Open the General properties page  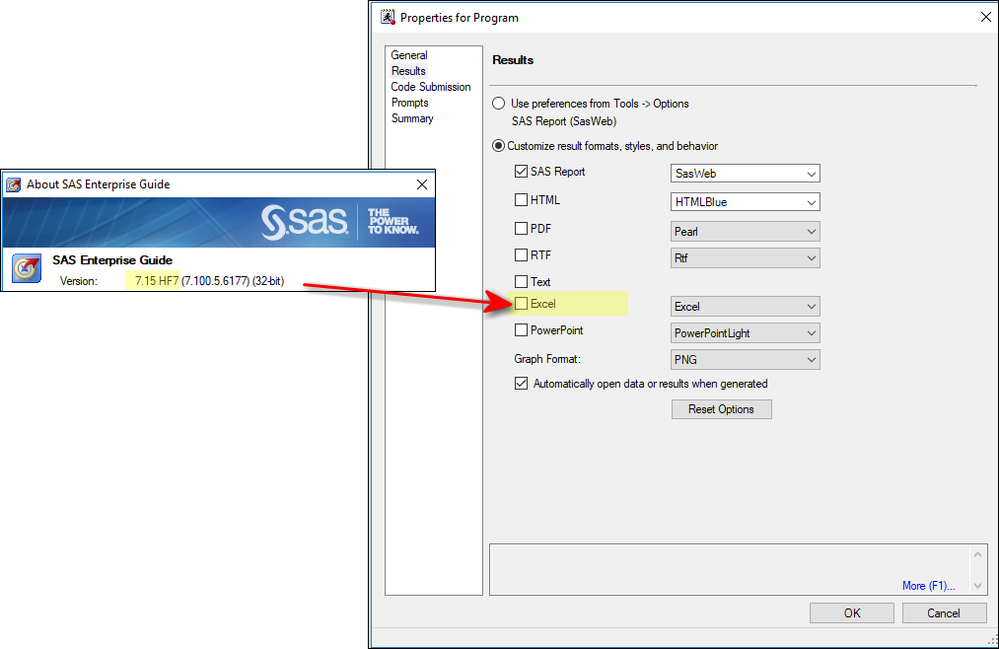click(409, 55)
